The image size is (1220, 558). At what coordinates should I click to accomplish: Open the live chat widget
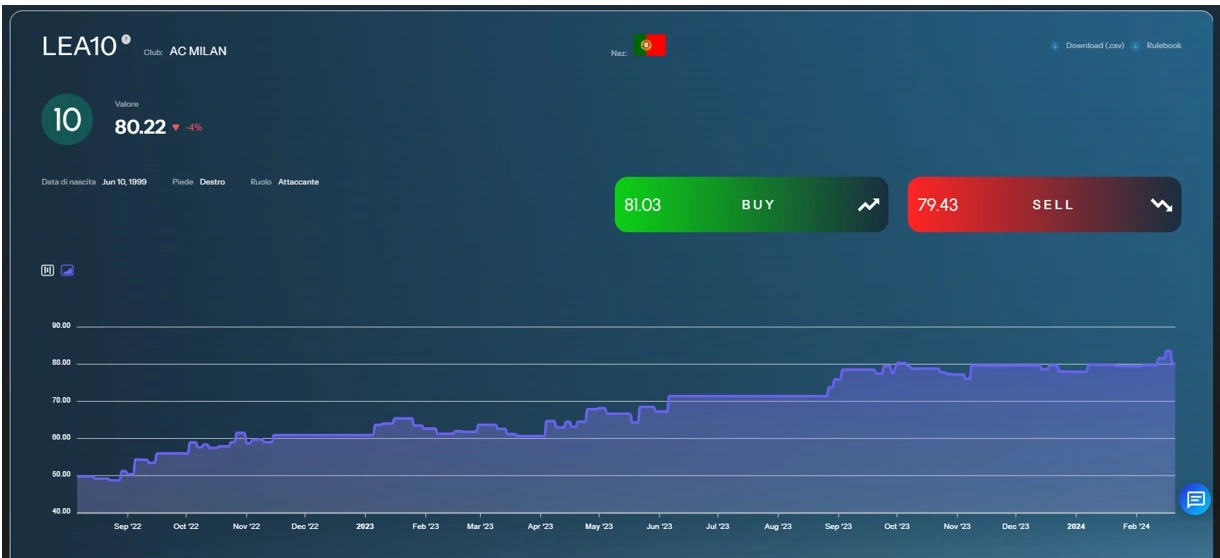tap(1195, 498)
